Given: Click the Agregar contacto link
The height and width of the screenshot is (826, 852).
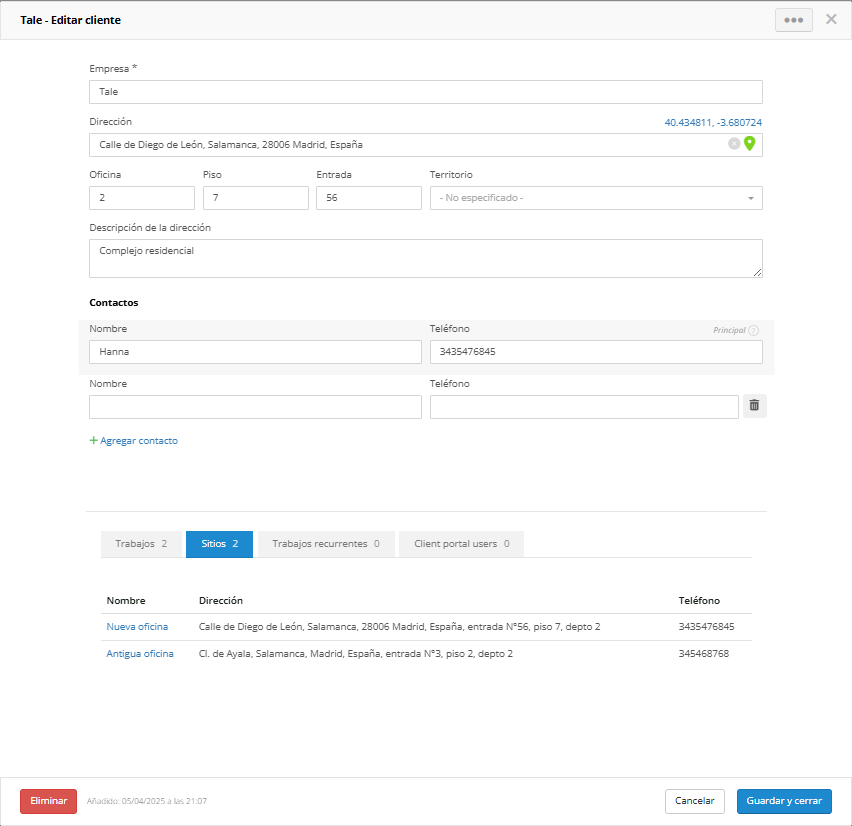Looking at the screenshot, I should tap(139, 441).
